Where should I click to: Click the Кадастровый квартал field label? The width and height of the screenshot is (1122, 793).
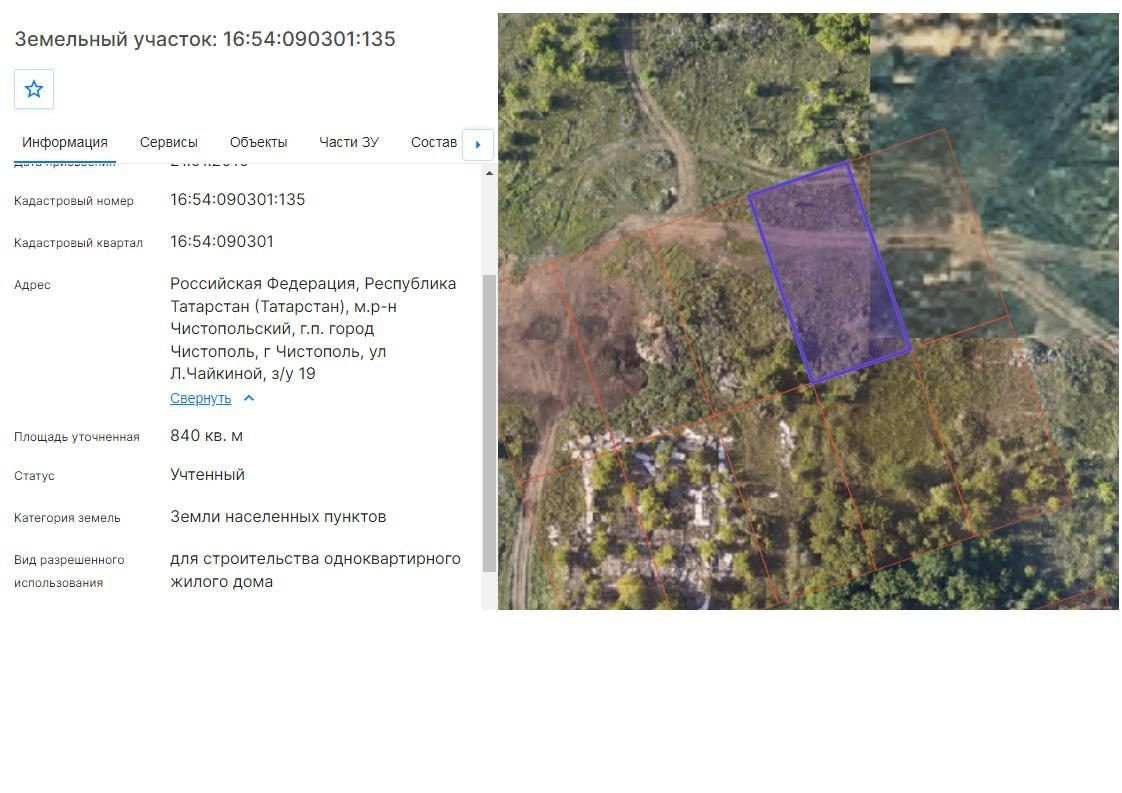tap(79, 243)
